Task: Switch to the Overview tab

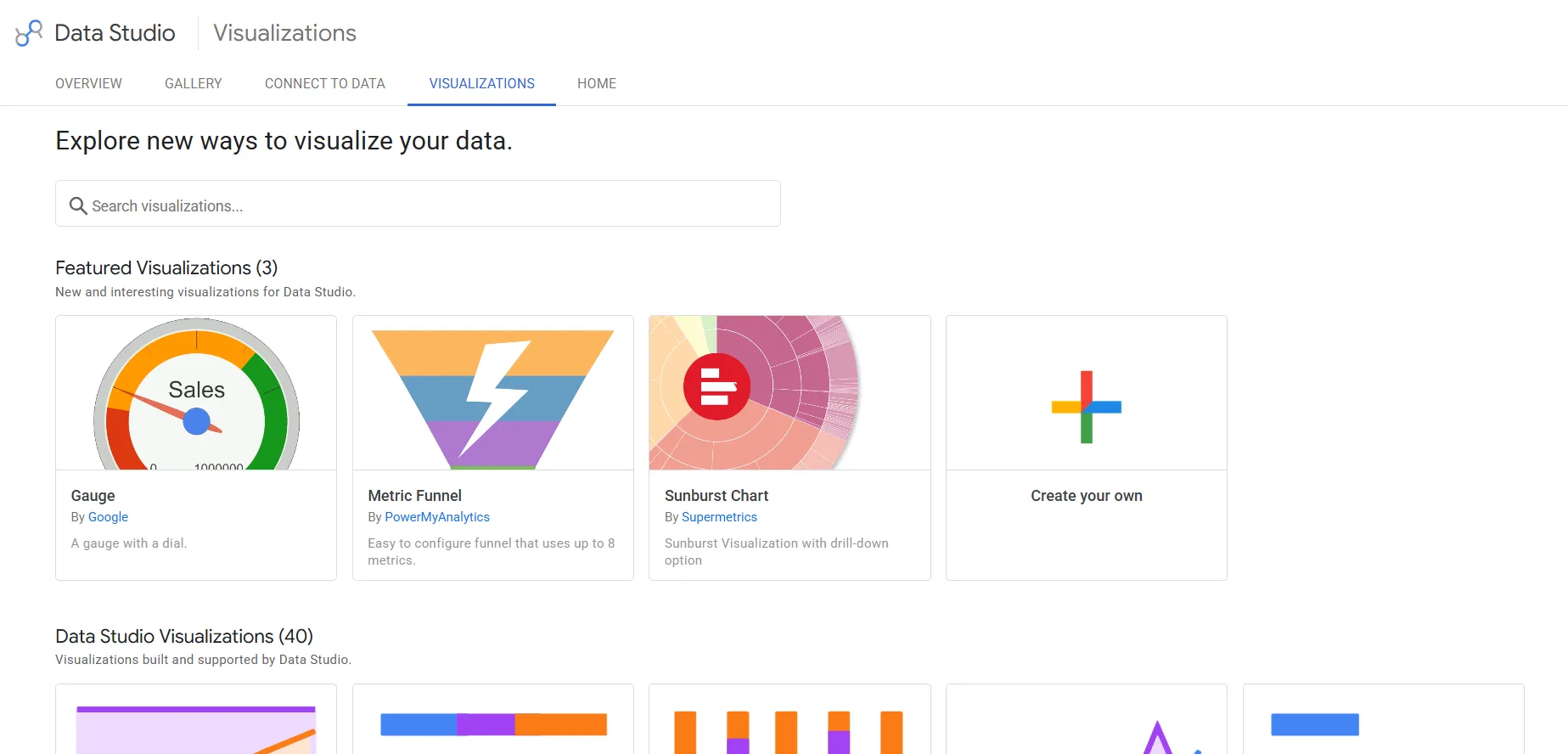Action: point(88,83)
